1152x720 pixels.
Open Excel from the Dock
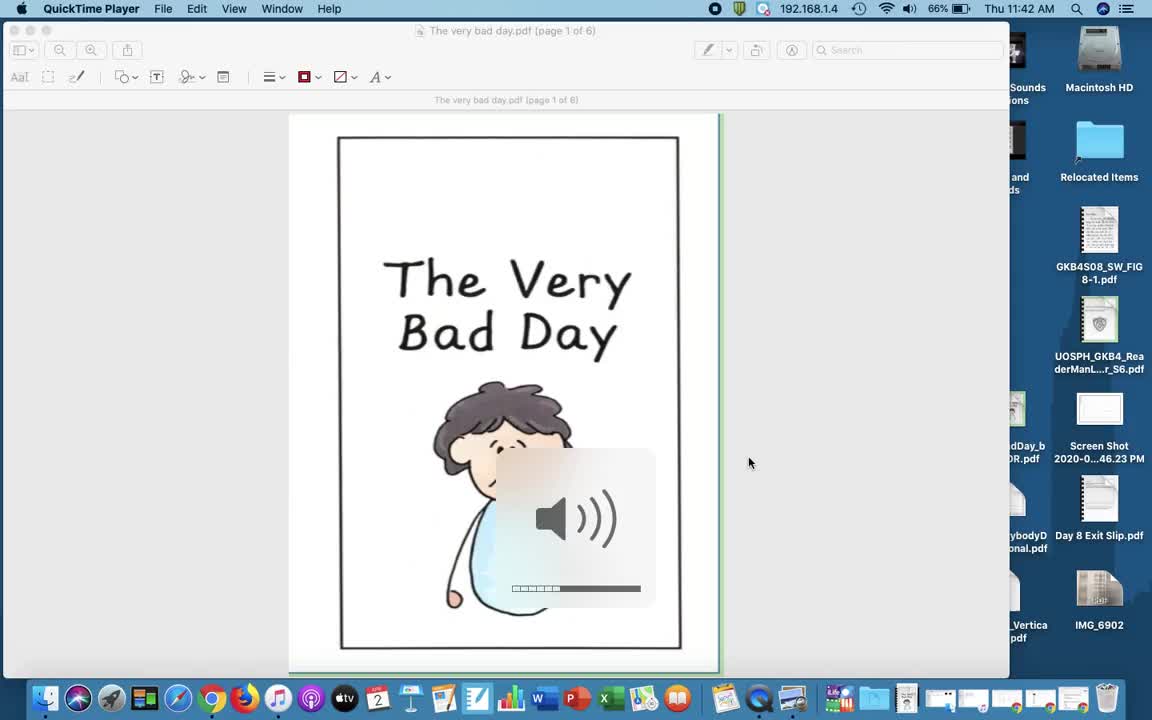[x=611, y=698]
